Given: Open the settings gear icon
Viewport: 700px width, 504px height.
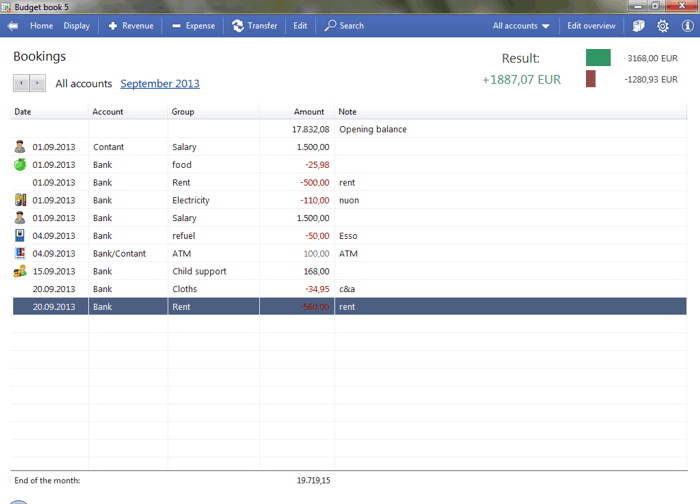Looking at the screenshot, I should [x=663, y=26].
